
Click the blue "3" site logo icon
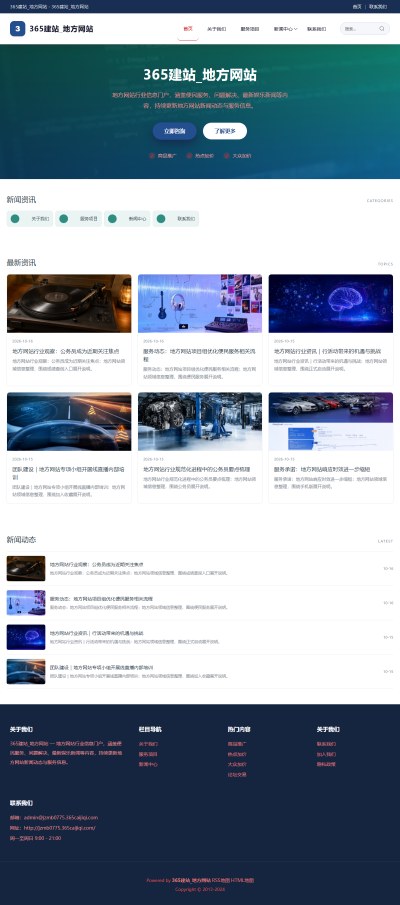(17, 29)
